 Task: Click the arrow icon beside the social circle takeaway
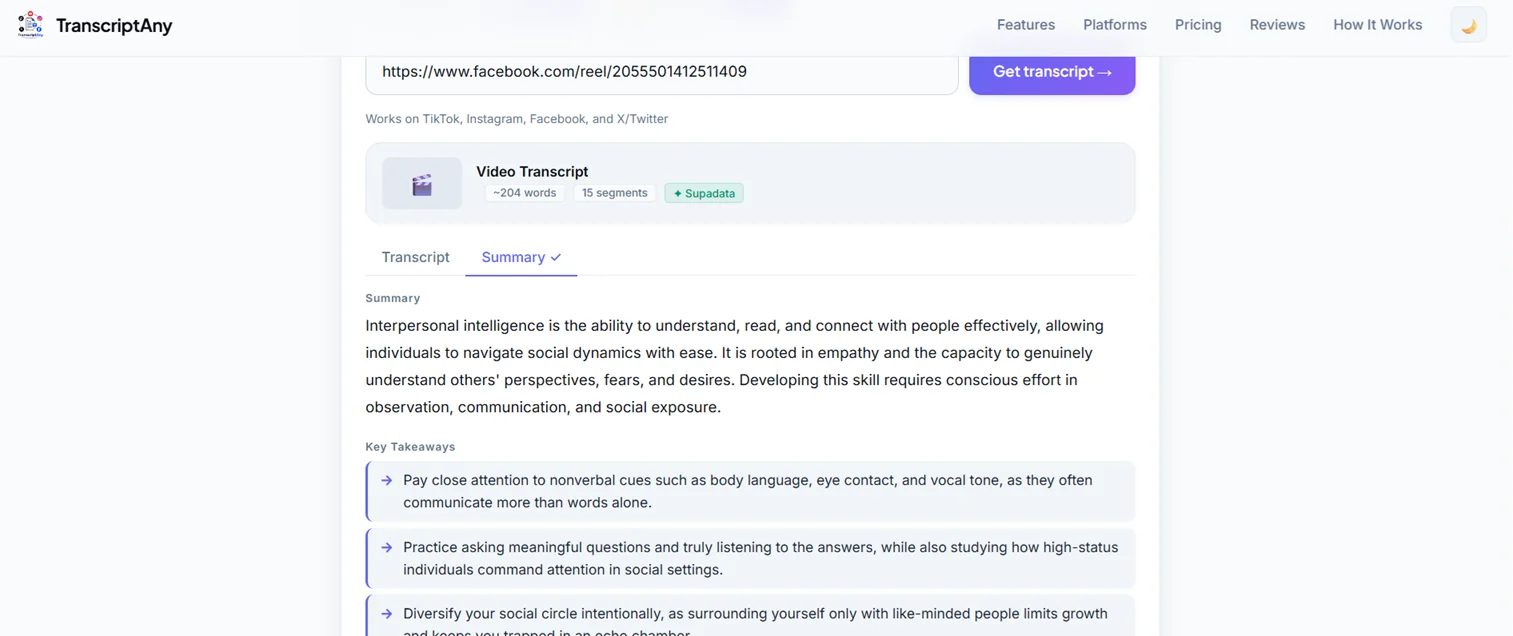(387, 614)
